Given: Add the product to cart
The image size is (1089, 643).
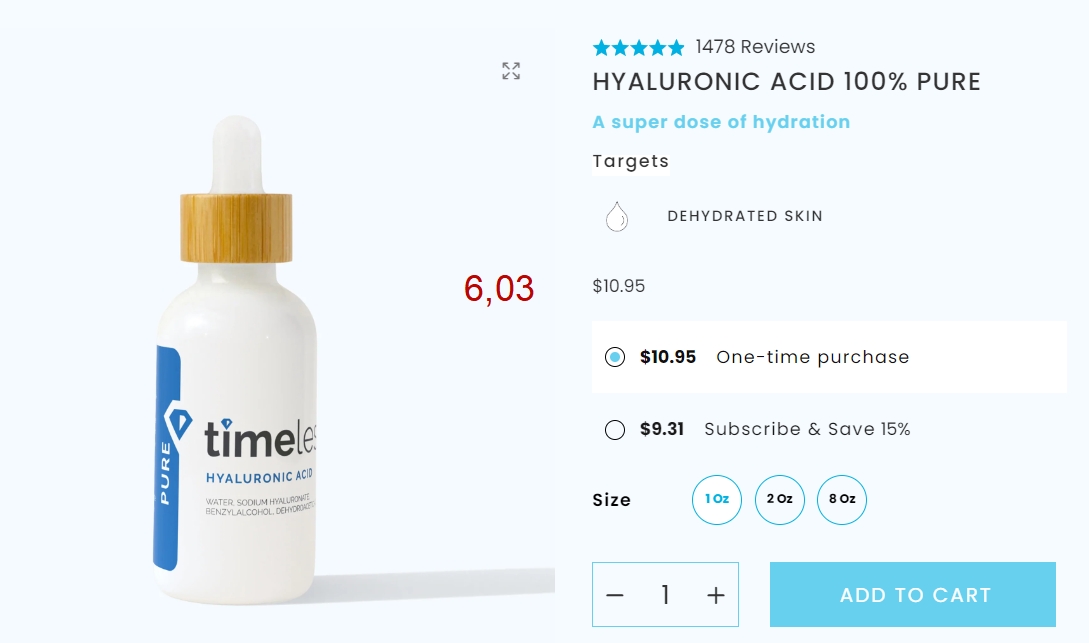Looking at the screenshot, I should [913, 595].
